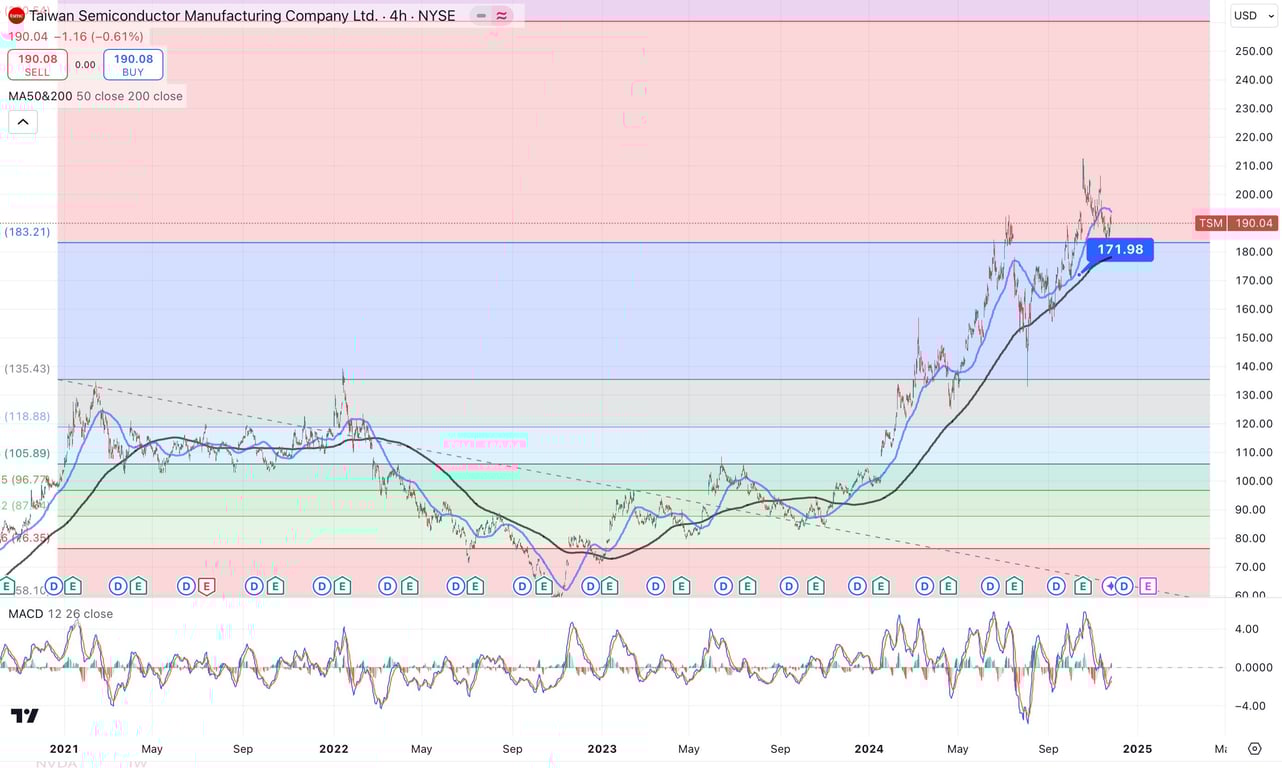Click the −4.00 MACD scale label
This screenshot has width=1282, height=768.
pos(1251,705)
